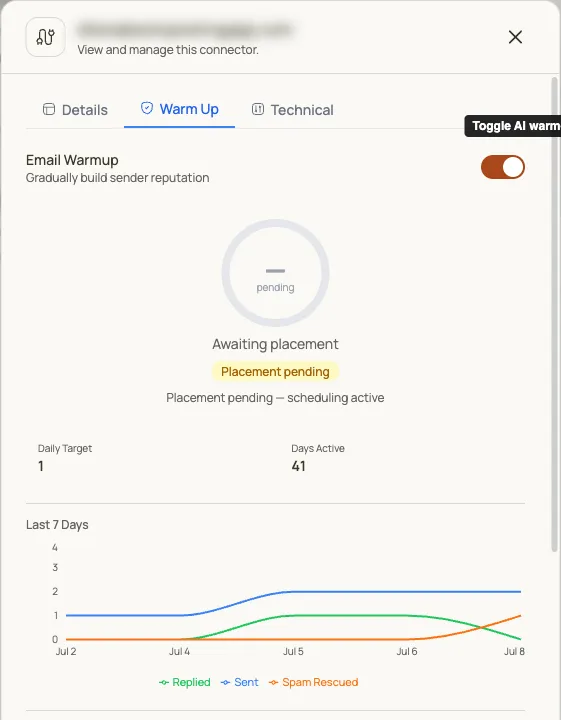Click the Last 7 Days heading
561x720 pixels.
click(x=57, y=525)
